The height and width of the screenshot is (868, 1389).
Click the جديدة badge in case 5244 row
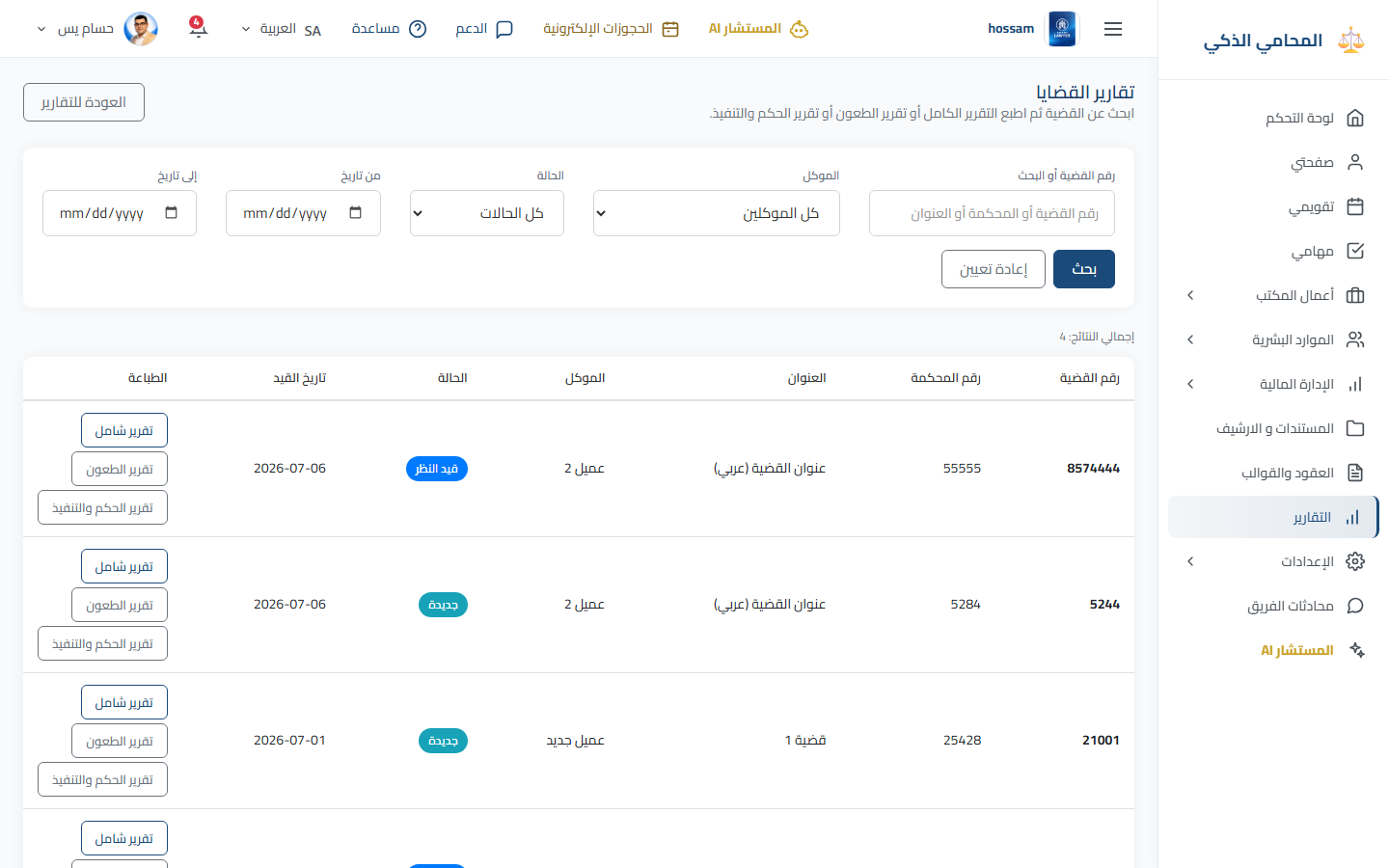(x=443, y=605)
